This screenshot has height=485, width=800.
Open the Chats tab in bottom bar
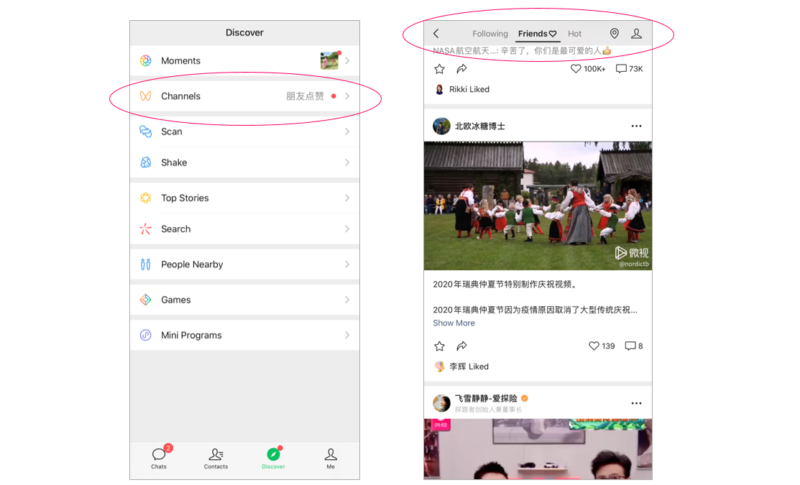tap(159, 458)
